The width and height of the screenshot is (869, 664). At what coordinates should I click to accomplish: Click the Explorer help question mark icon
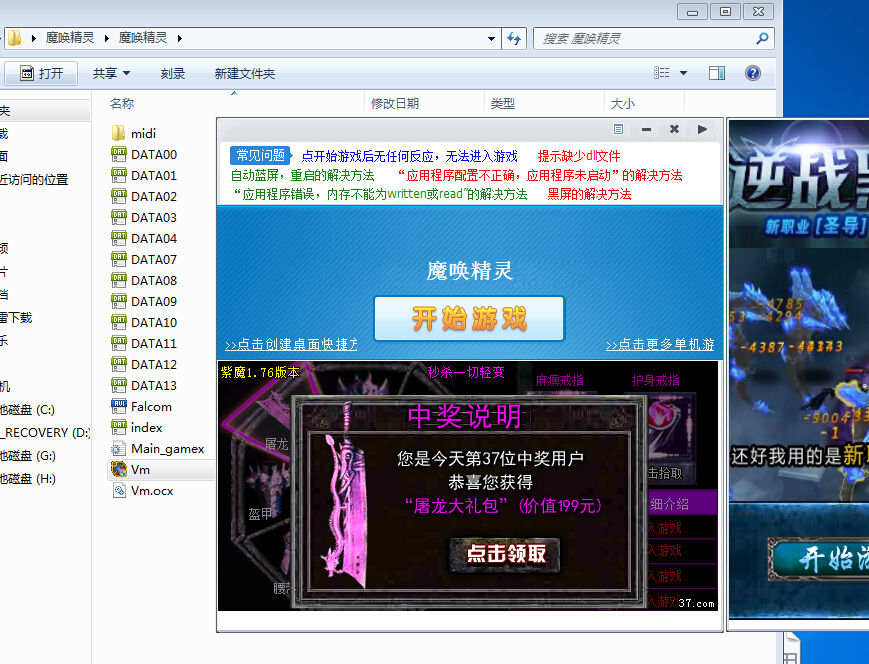753,73
